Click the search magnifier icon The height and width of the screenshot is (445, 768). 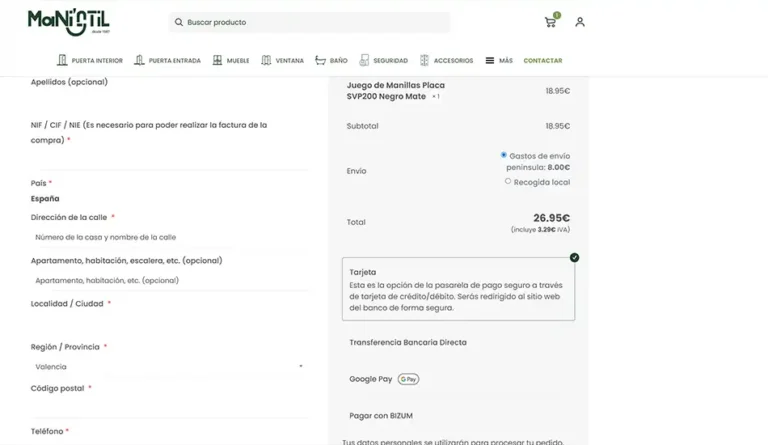point(179,22)
